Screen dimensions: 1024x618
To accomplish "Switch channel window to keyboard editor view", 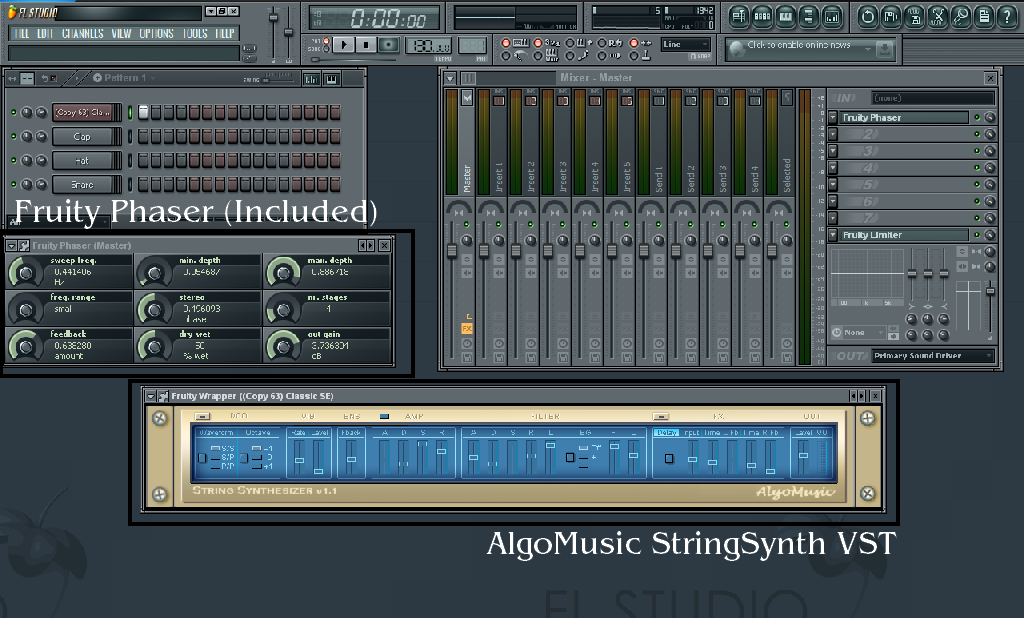I will [x=331, y=78].
